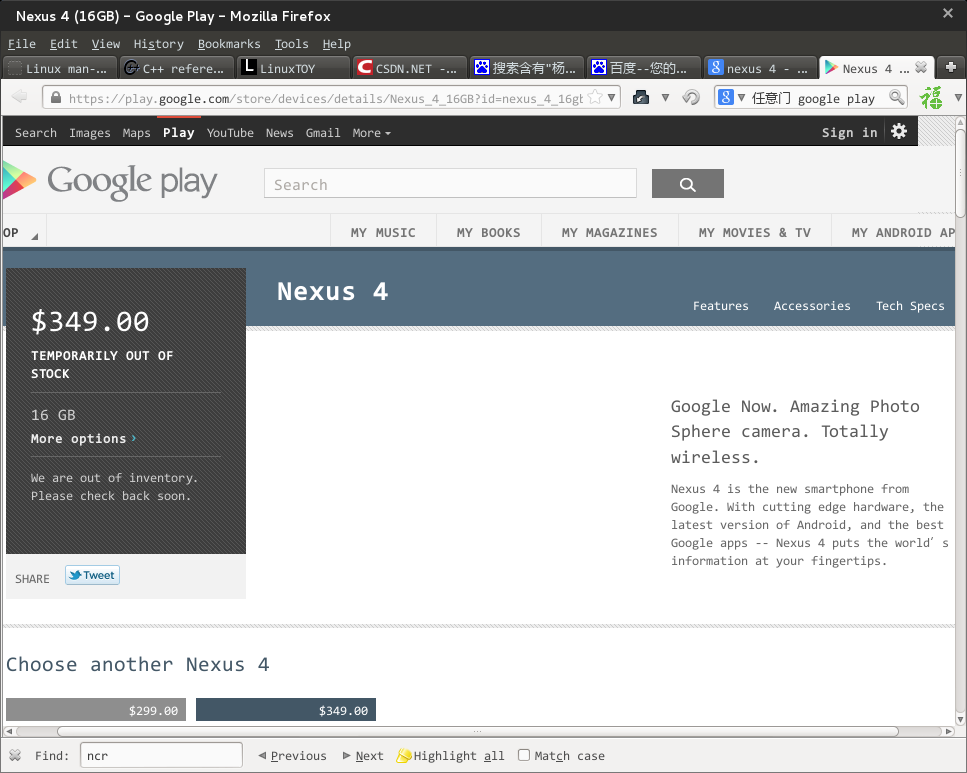Switch to the Linux man tab

point(60,68)
